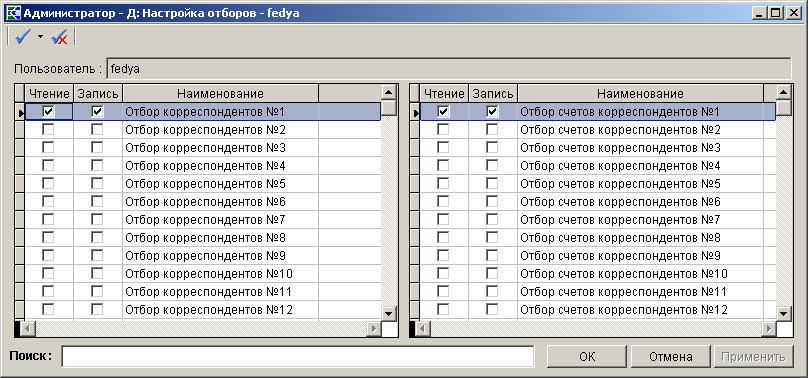This screenshot has height=378, width=808.
Task: Open the dropdown arrow beside blue checkmark
Action: [x=41, y=37]
